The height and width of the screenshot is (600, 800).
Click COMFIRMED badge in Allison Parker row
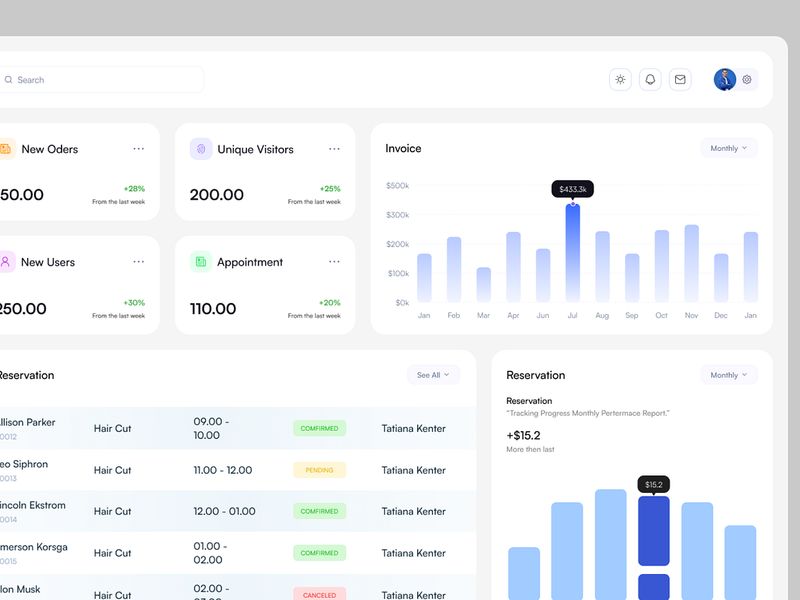tap(319, 429)
